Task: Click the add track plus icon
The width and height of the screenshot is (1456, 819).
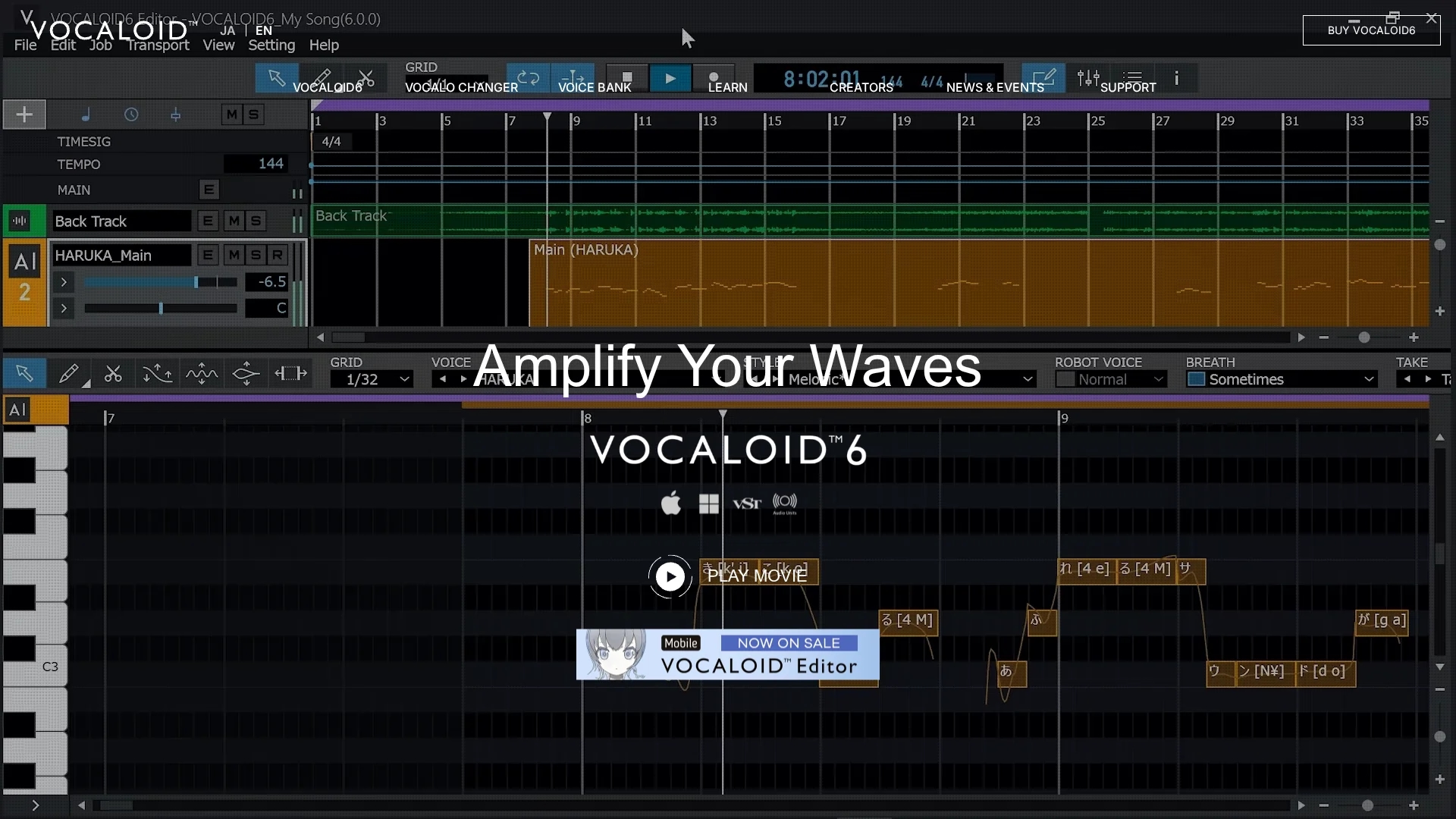Action: (x=24, y=115)
